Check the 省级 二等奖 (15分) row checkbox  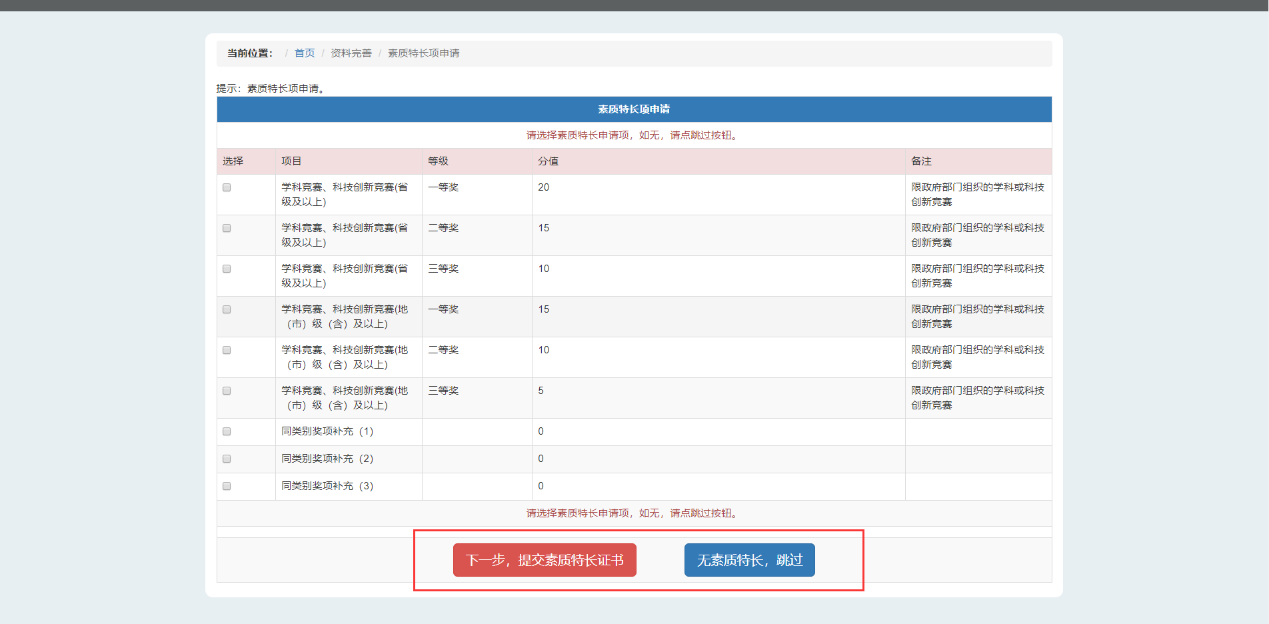click(227, 228)
